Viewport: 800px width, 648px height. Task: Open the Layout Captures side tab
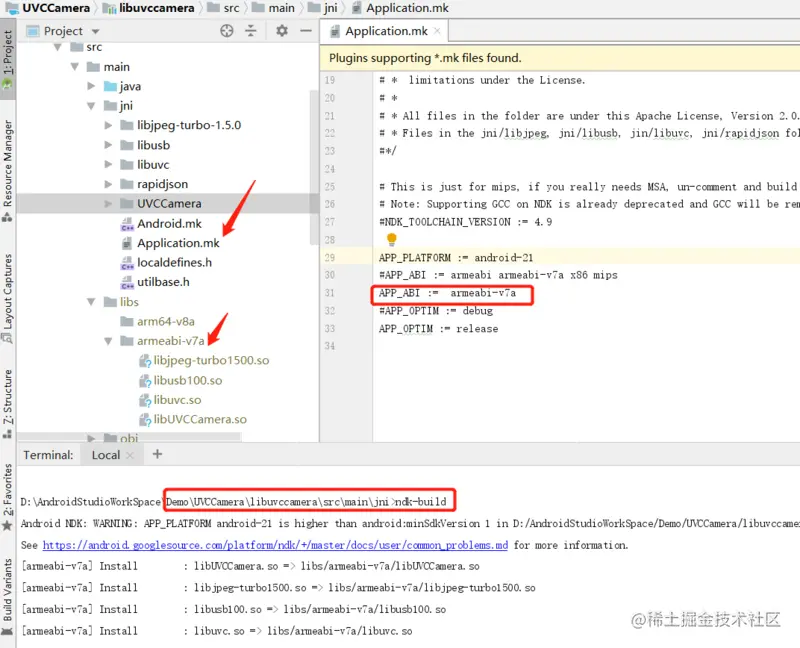pyautogui.click(x=8, y=297)
